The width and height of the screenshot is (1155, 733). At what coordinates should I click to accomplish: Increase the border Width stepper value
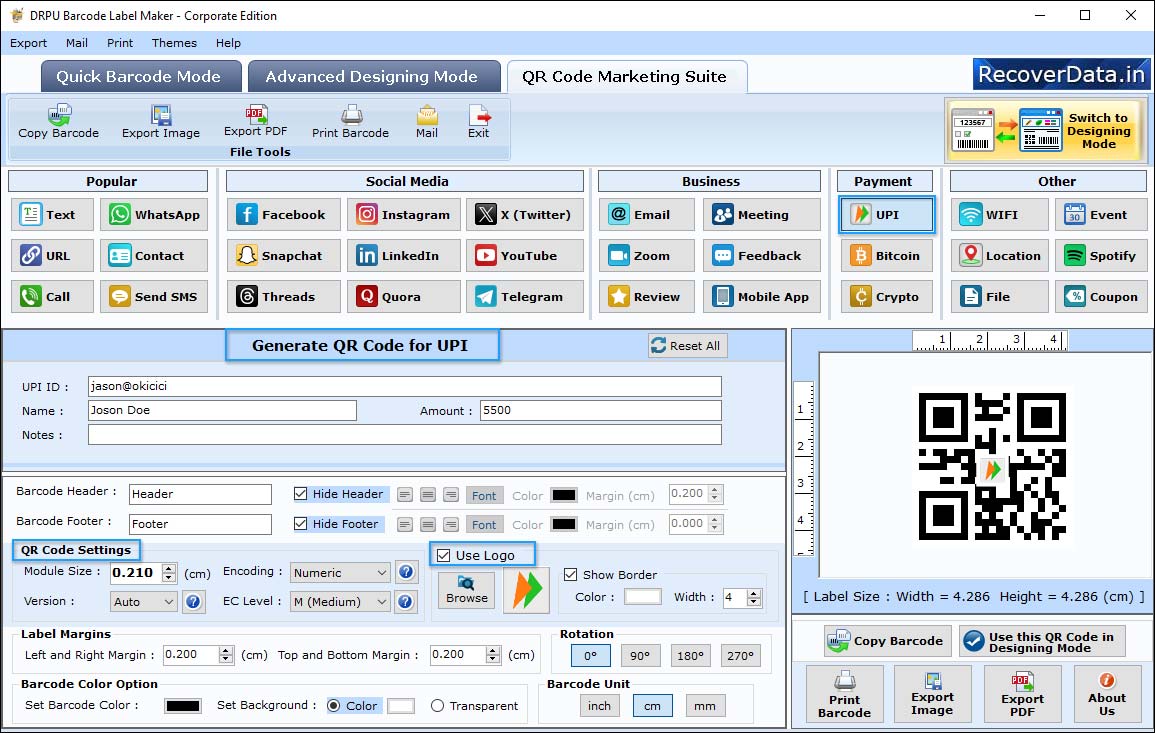(x=754, y=593)
